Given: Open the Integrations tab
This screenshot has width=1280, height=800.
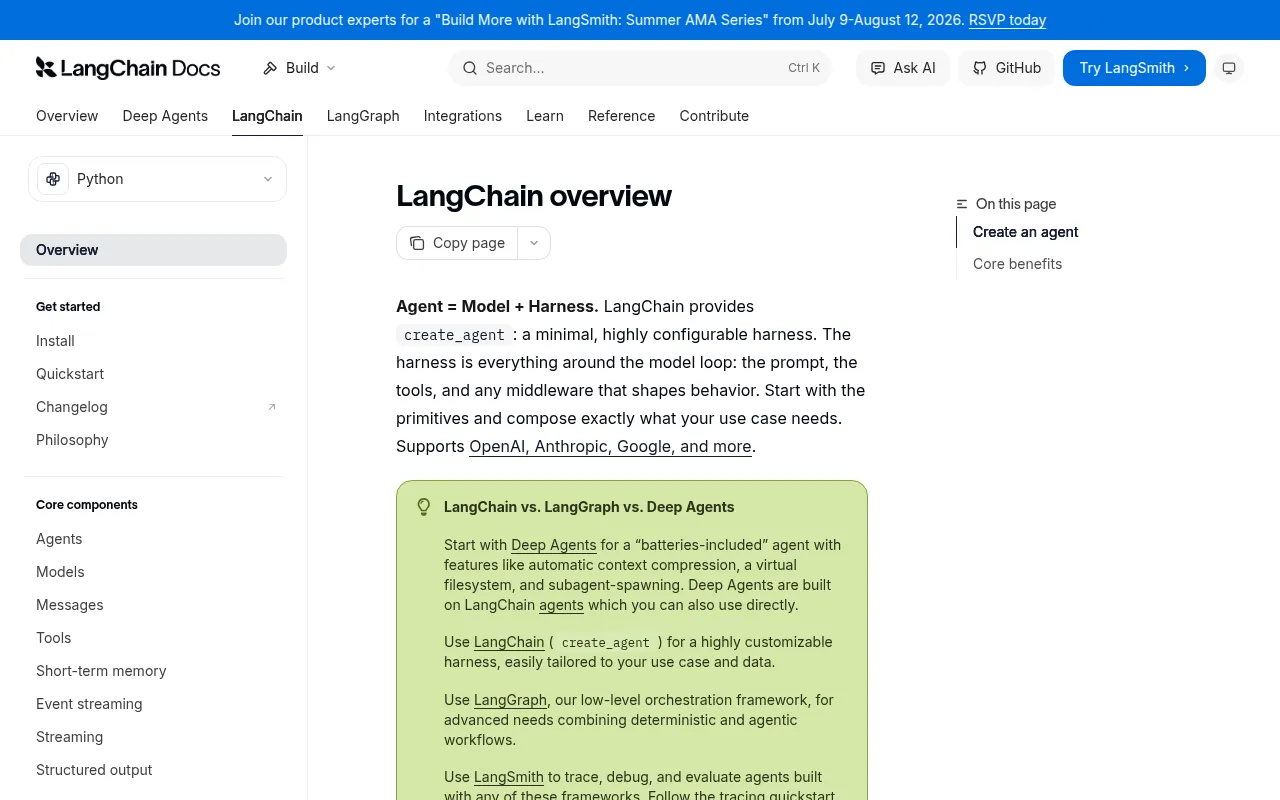Looking at the screenshot, I should click(463, 116).
